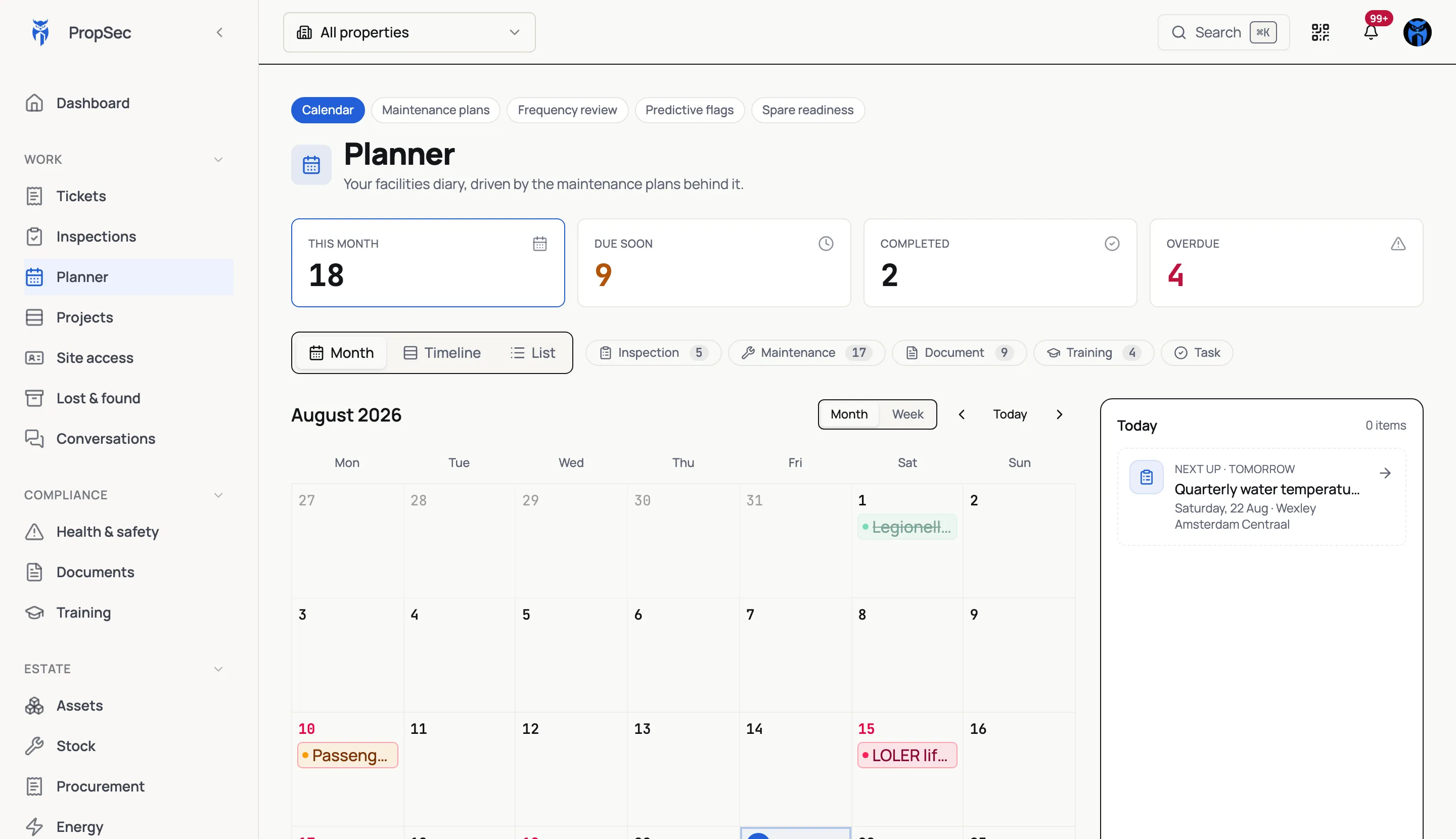Viewport: 1456px width, 839px height.
Task: Open Tickets in the sidebar
Action: coord(128,196)
